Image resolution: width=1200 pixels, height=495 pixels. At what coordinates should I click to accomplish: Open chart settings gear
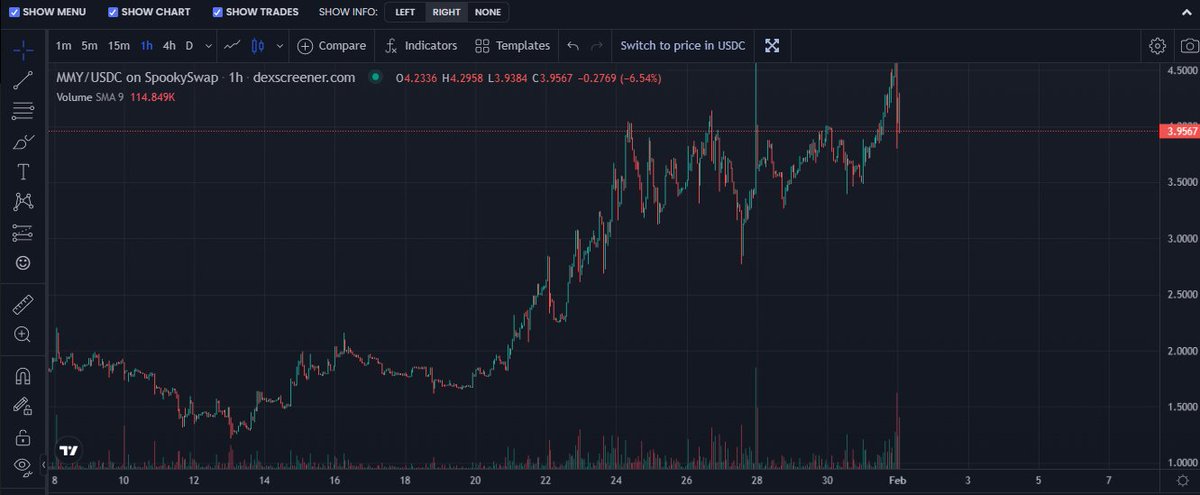point(1157,45)
